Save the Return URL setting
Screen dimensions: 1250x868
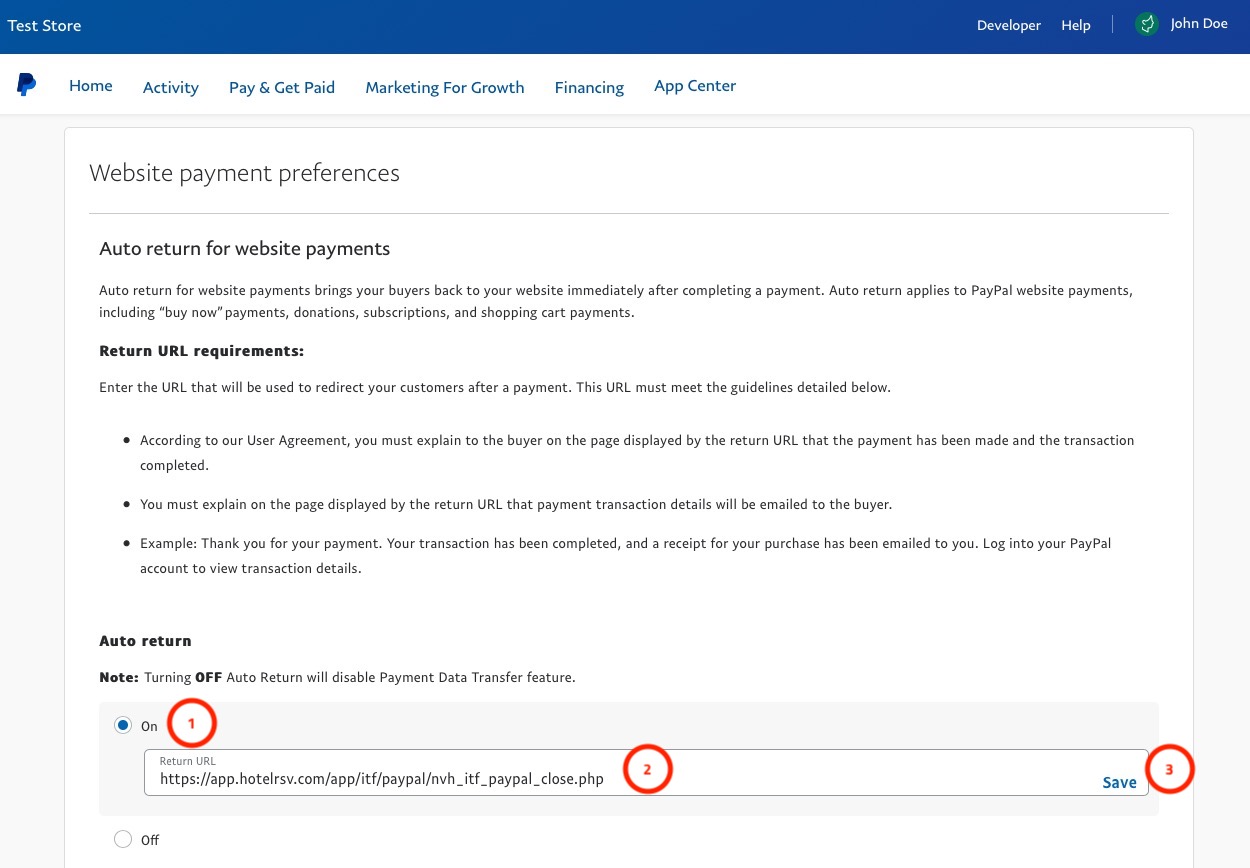1119,782
